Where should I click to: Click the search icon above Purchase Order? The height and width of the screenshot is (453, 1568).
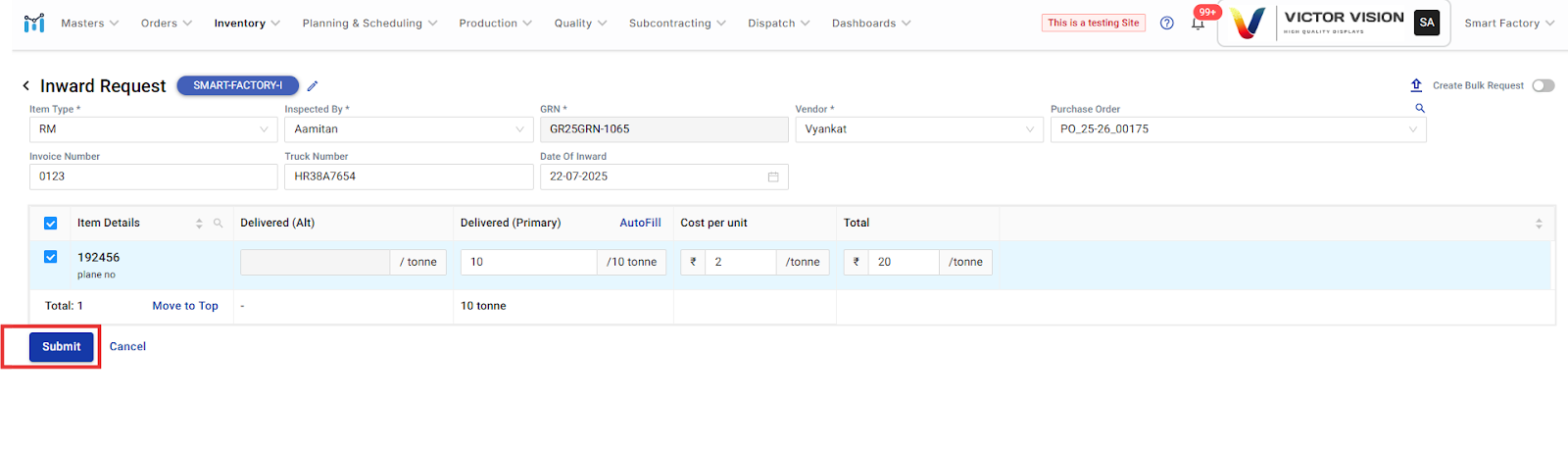1420,108
